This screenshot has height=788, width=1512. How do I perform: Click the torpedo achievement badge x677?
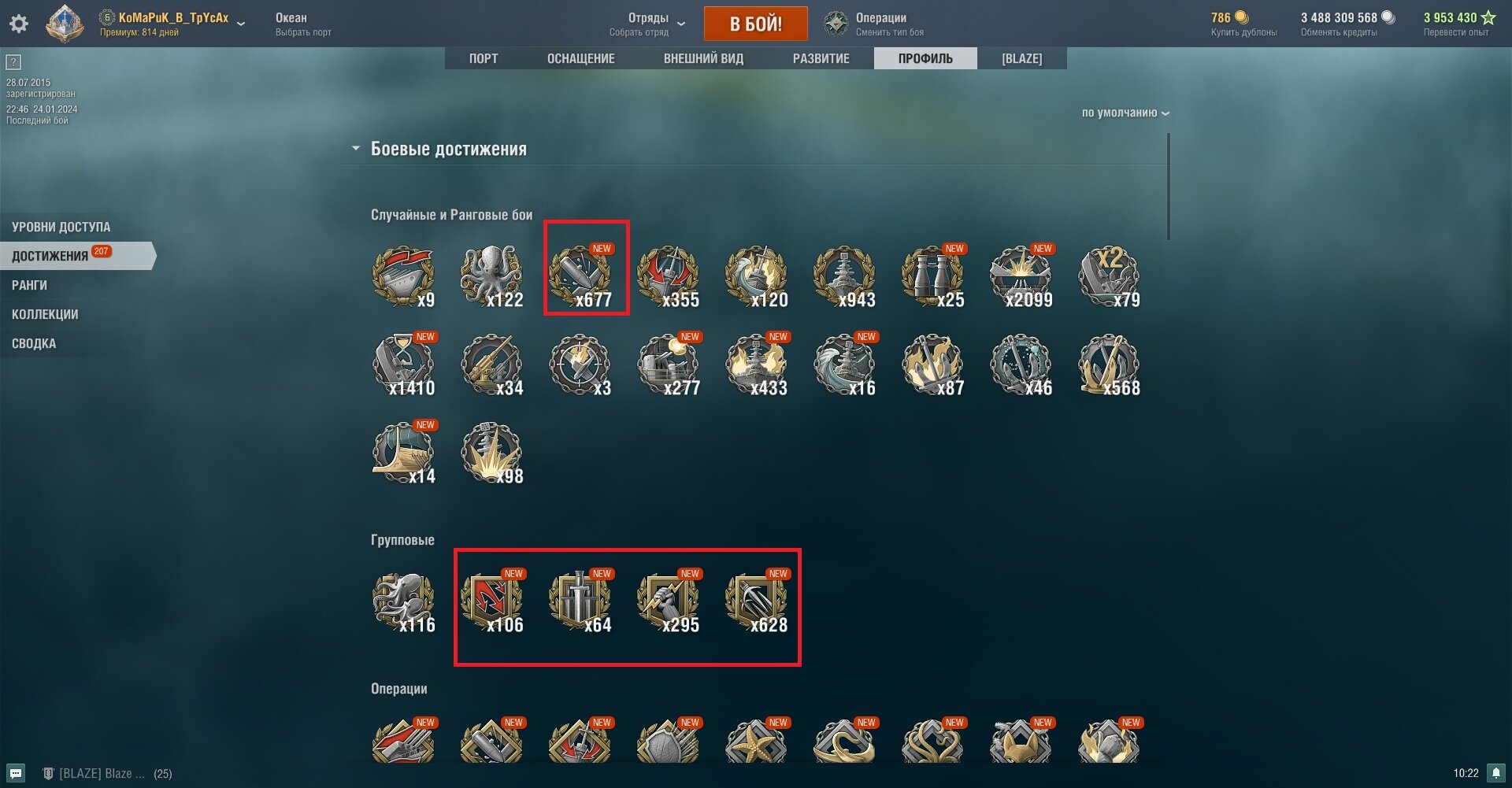click(x=580, y=276)
